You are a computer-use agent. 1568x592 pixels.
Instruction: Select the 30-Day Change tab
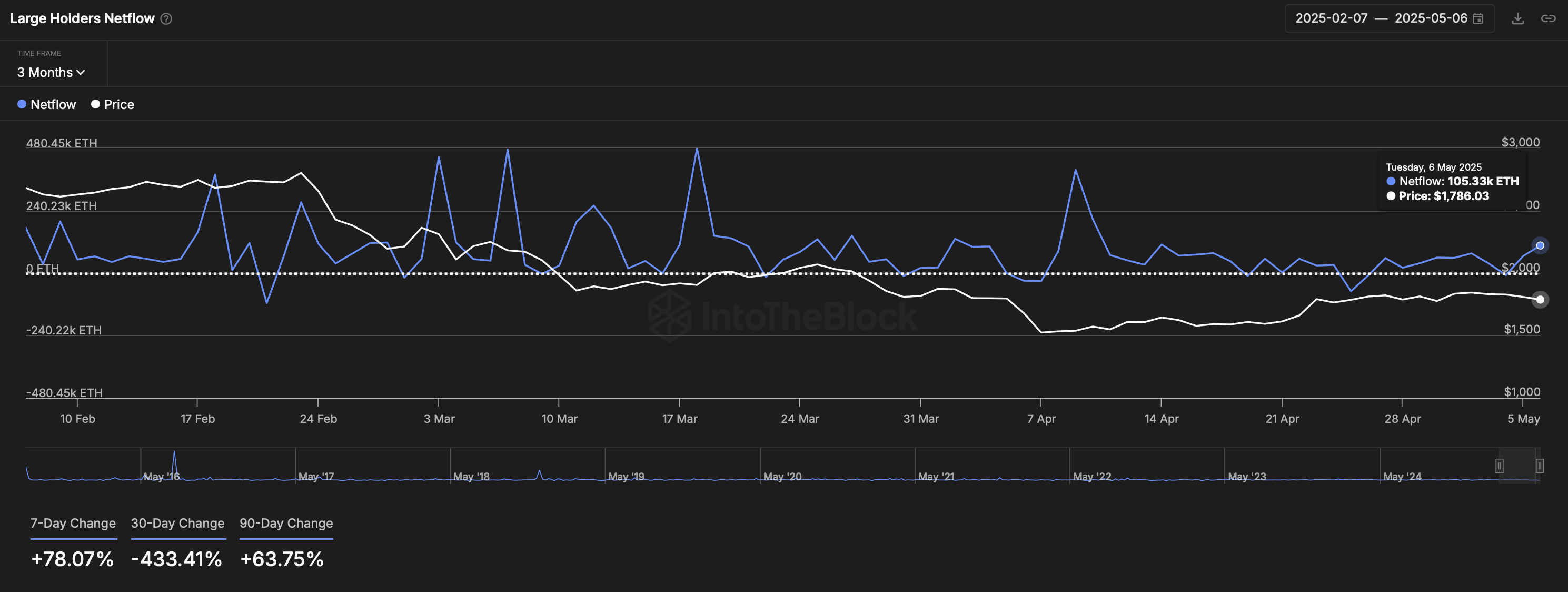(x=178, y=524)
